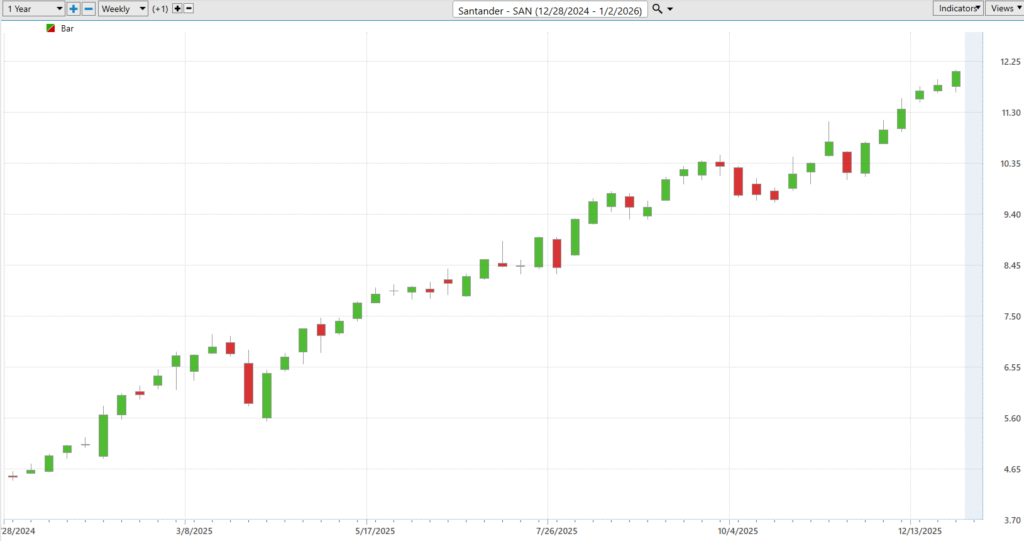This screenshot has height=541, width=1024.
Task: Click the Bar legend label text
Action: 67,29
